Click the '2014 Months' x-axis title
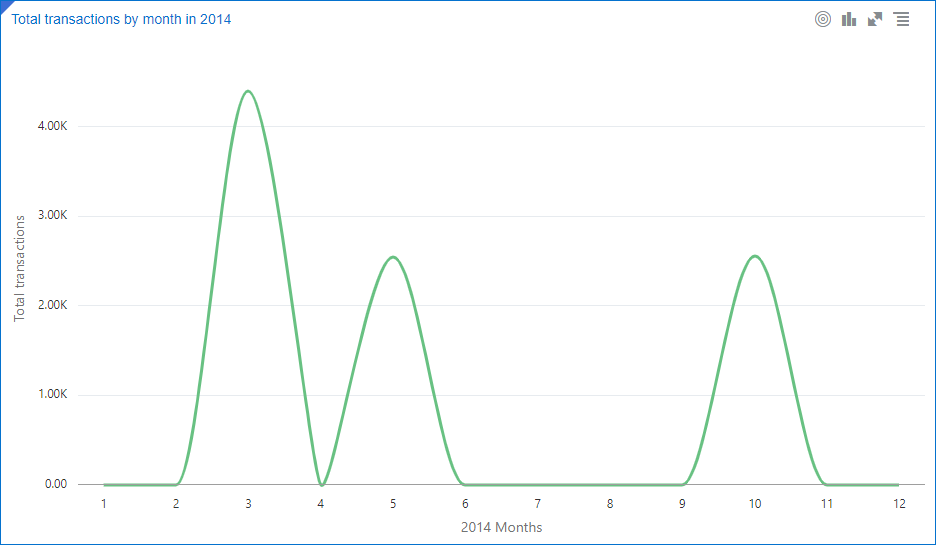This screenshot has width=936, height=545. pos(501,527)
